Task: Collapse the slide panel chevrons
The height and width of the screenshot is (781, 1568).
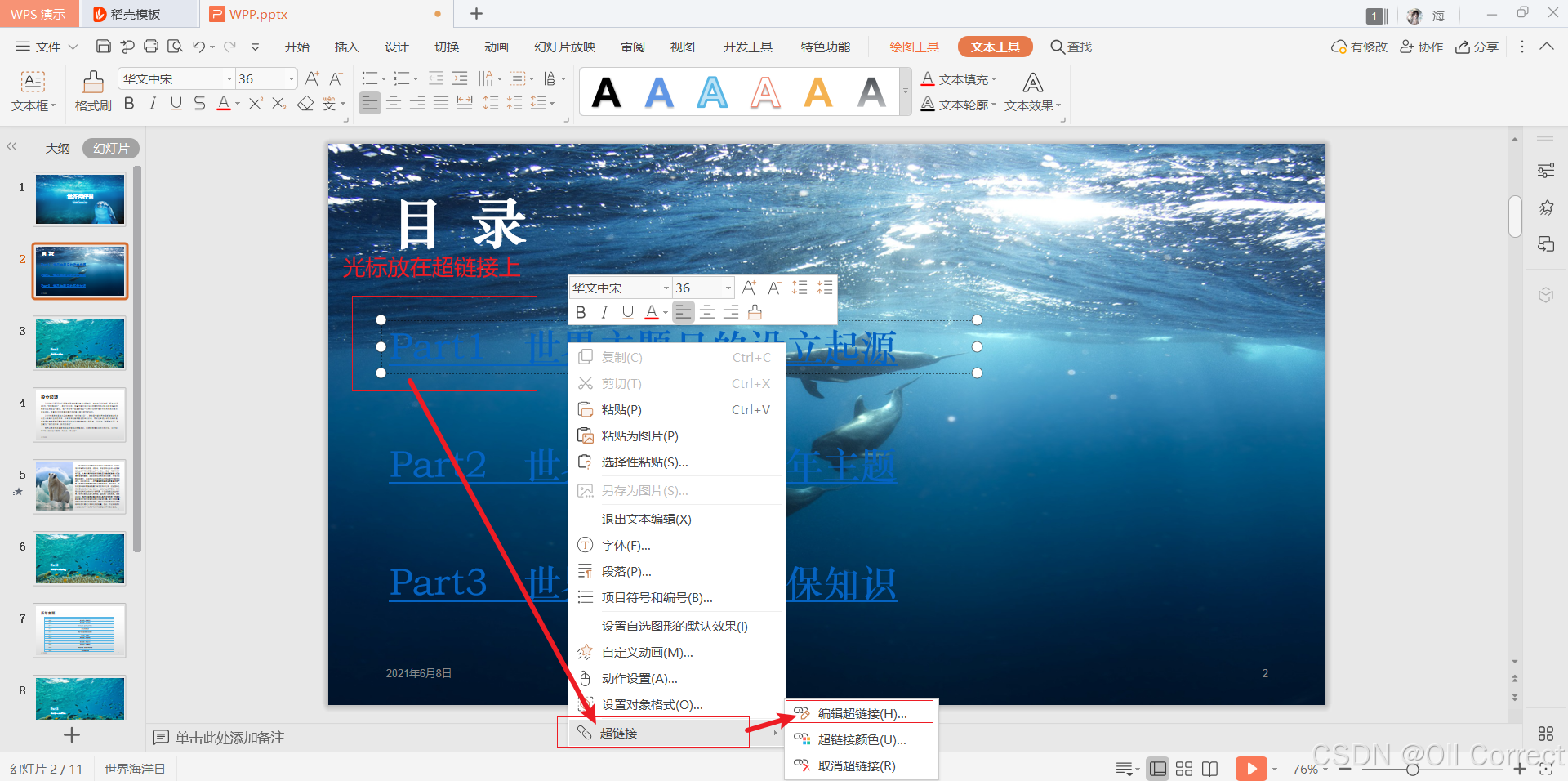Action: click(11, 147)
